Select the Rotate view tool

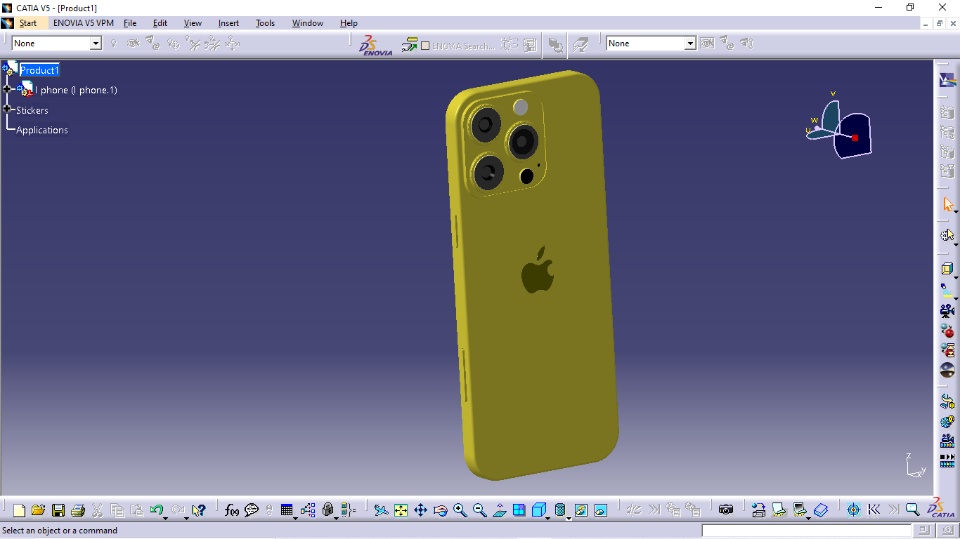[x=440, y=510]
